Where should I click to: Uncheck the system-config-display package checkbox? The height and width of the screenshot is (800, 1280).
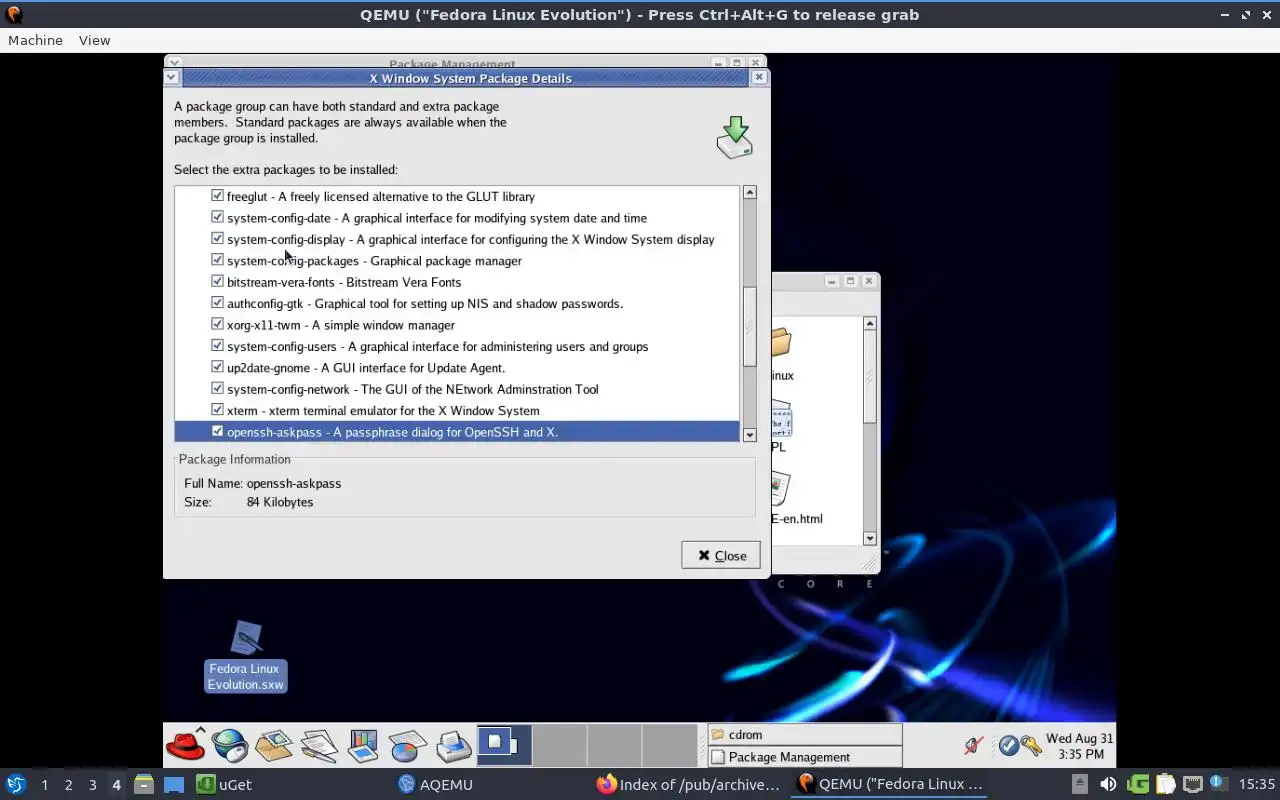[217, 239]
